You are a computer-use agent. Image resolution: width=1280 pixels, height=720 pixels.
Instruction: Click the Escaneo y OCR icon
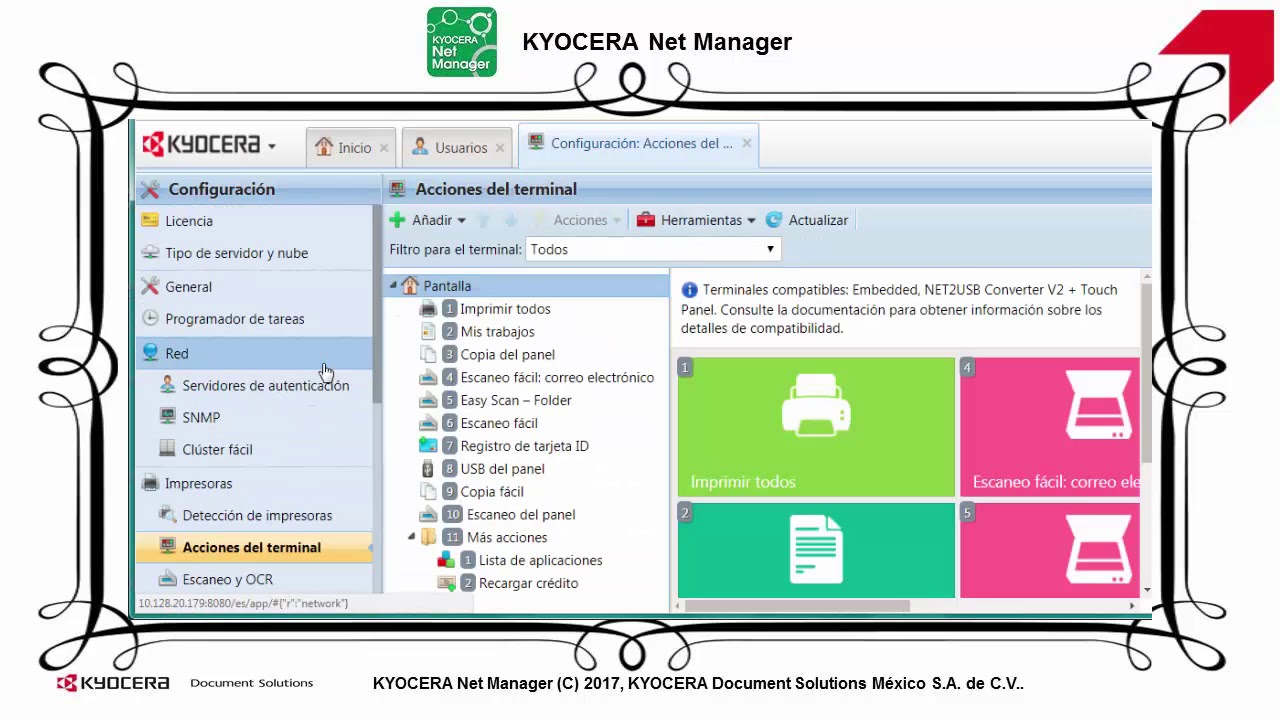pos(167,578)
